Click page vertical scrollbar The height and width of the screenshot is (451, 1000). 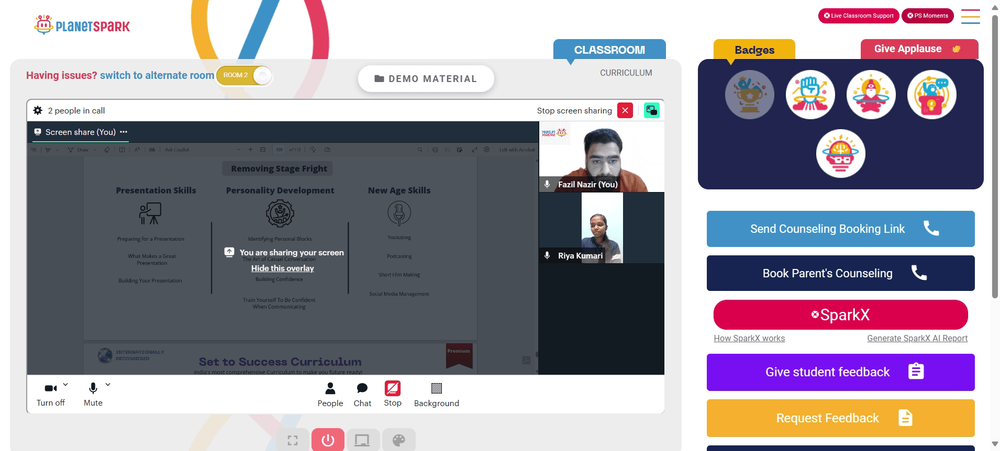pos(996,156)
